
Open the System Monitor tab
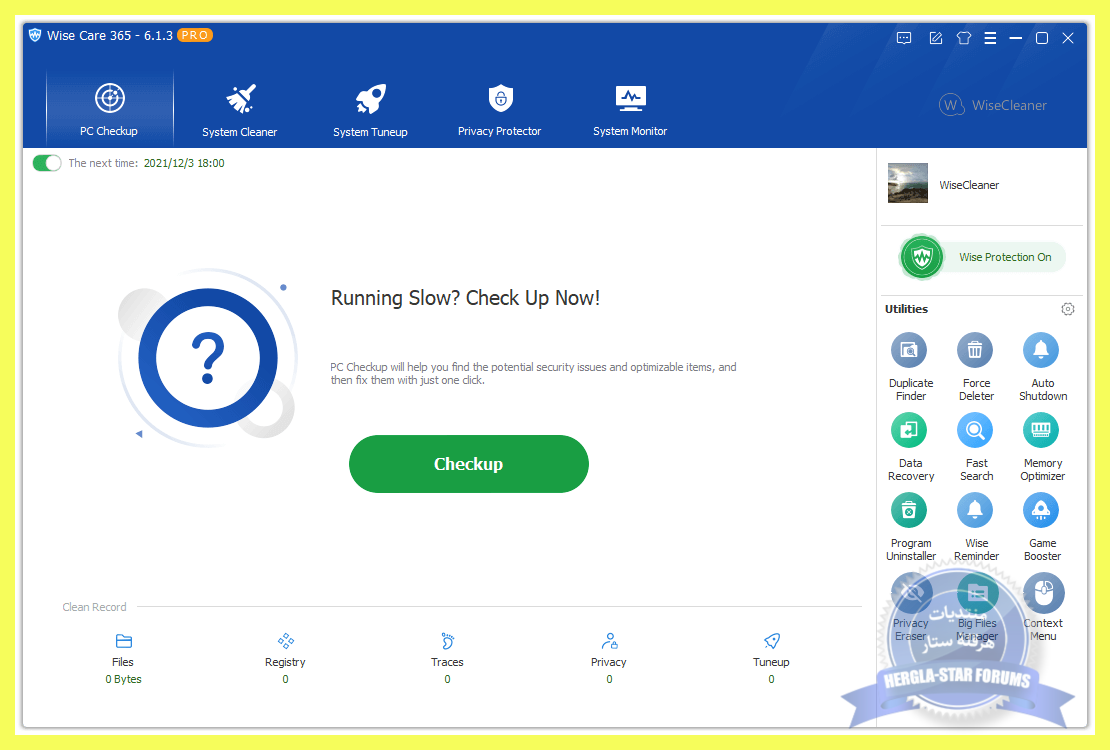tap(630, 110)
